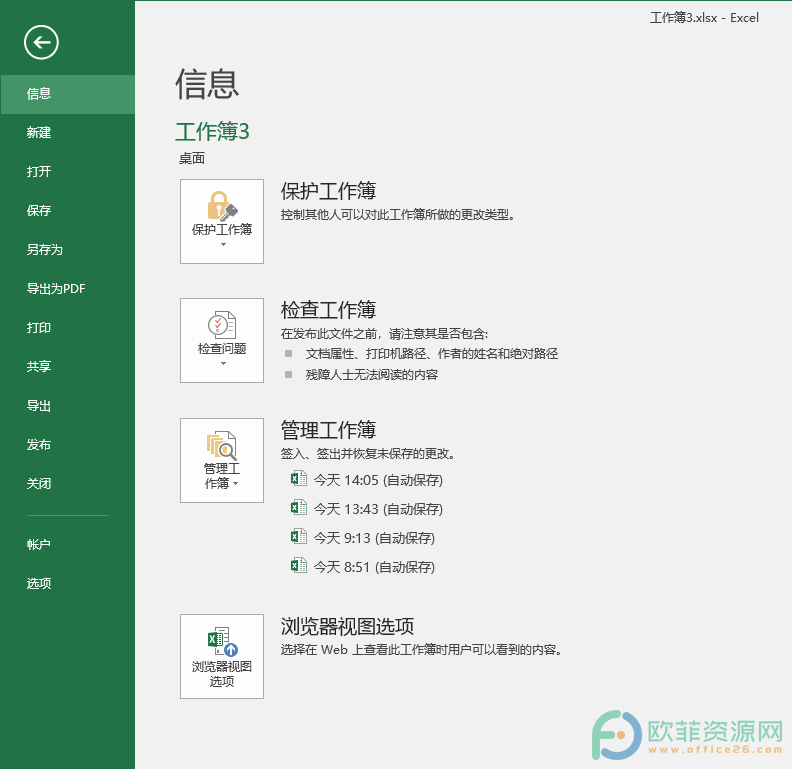Click the 浏览器视图选项 button label
The width and height of the screenshot is (792, 769).
pos(222,674)
